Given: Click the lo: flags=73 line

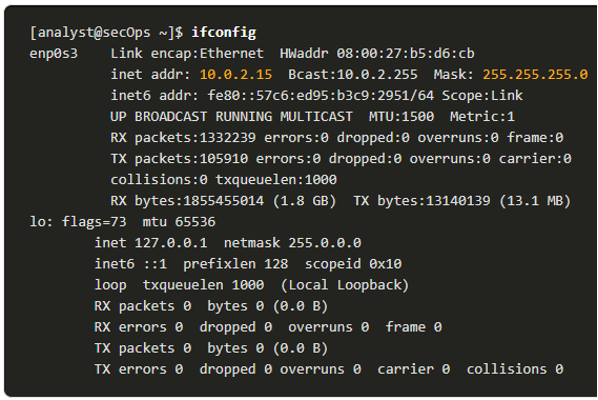Looking at the screenshot, I should pyautogui.click(x=122, y=222).
